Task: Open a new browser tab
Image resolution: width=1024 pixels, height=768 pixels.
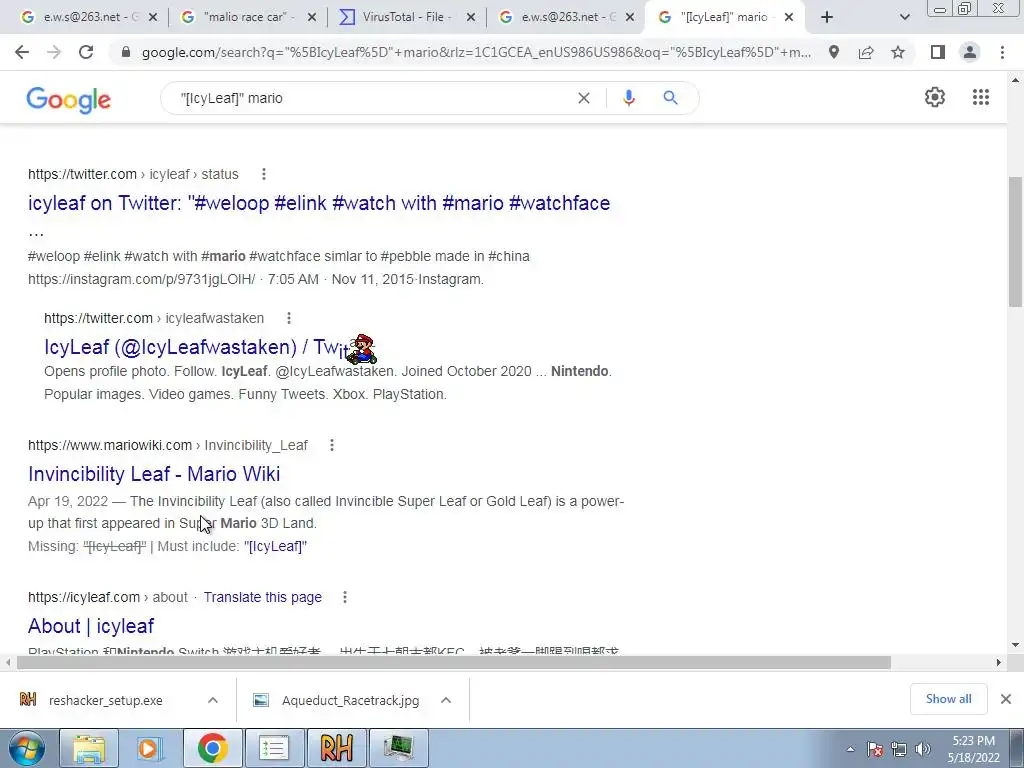Action: [827, 17]
